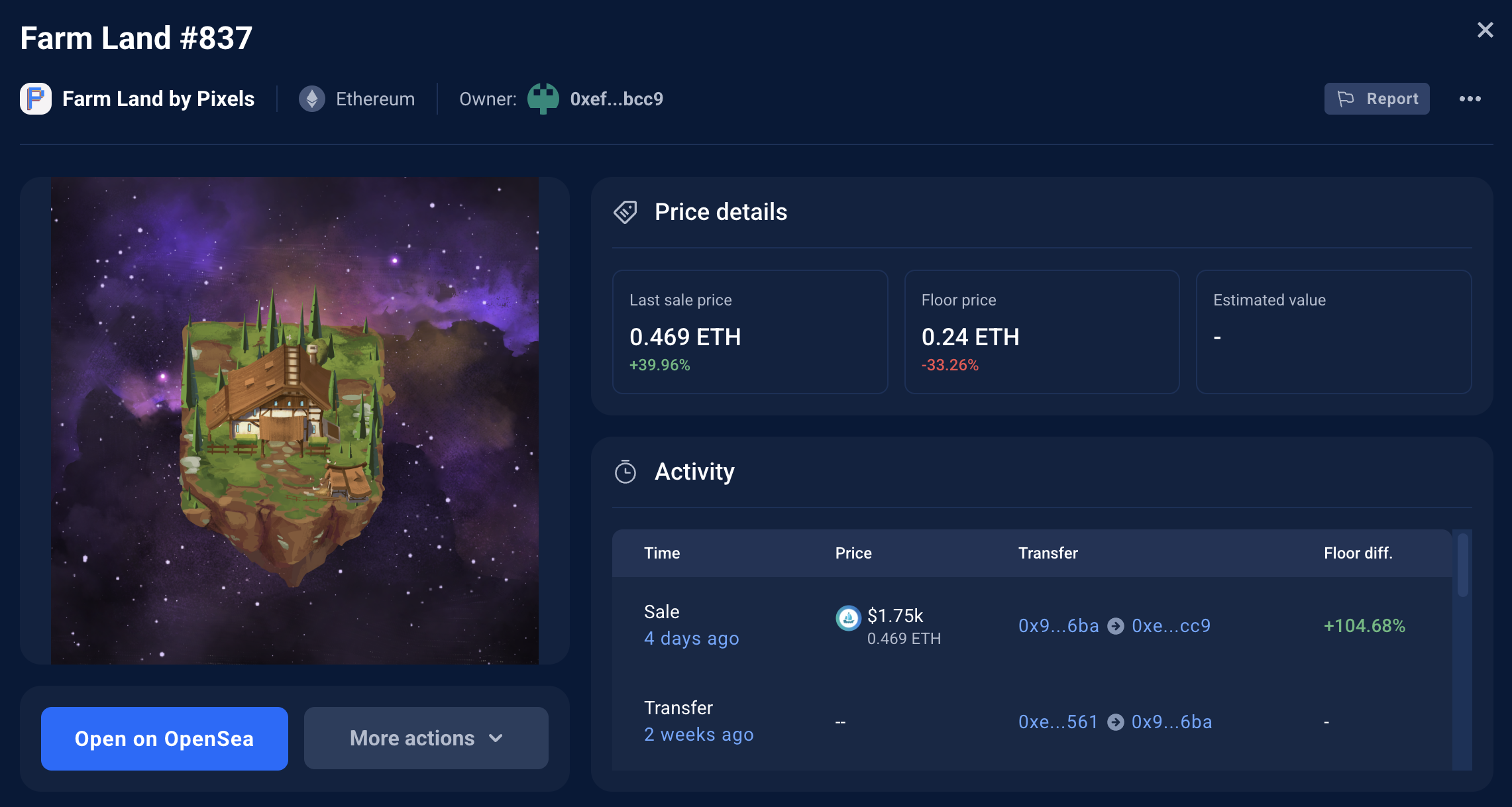Select the Ethereum network icon

(313, 98)
